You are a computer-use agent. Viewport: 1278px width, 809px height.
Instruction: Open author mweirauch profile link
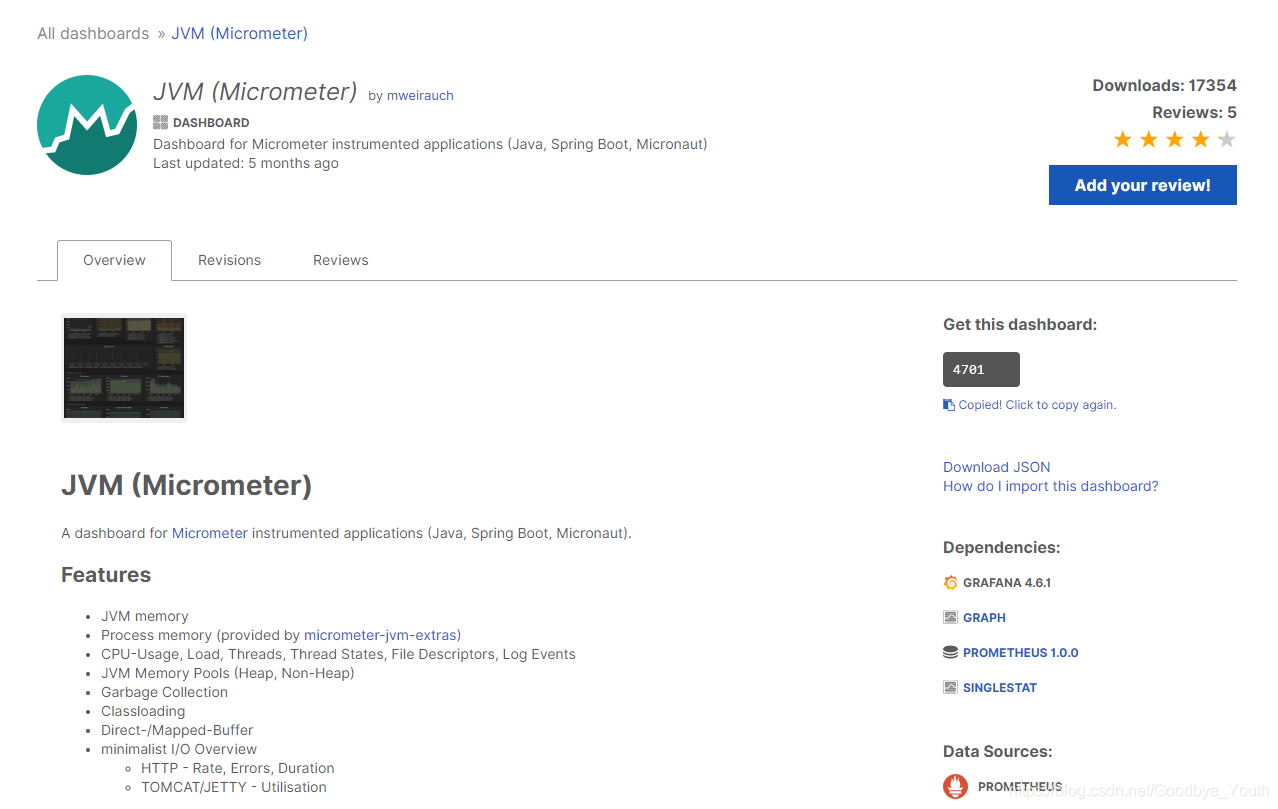(420, 96)
